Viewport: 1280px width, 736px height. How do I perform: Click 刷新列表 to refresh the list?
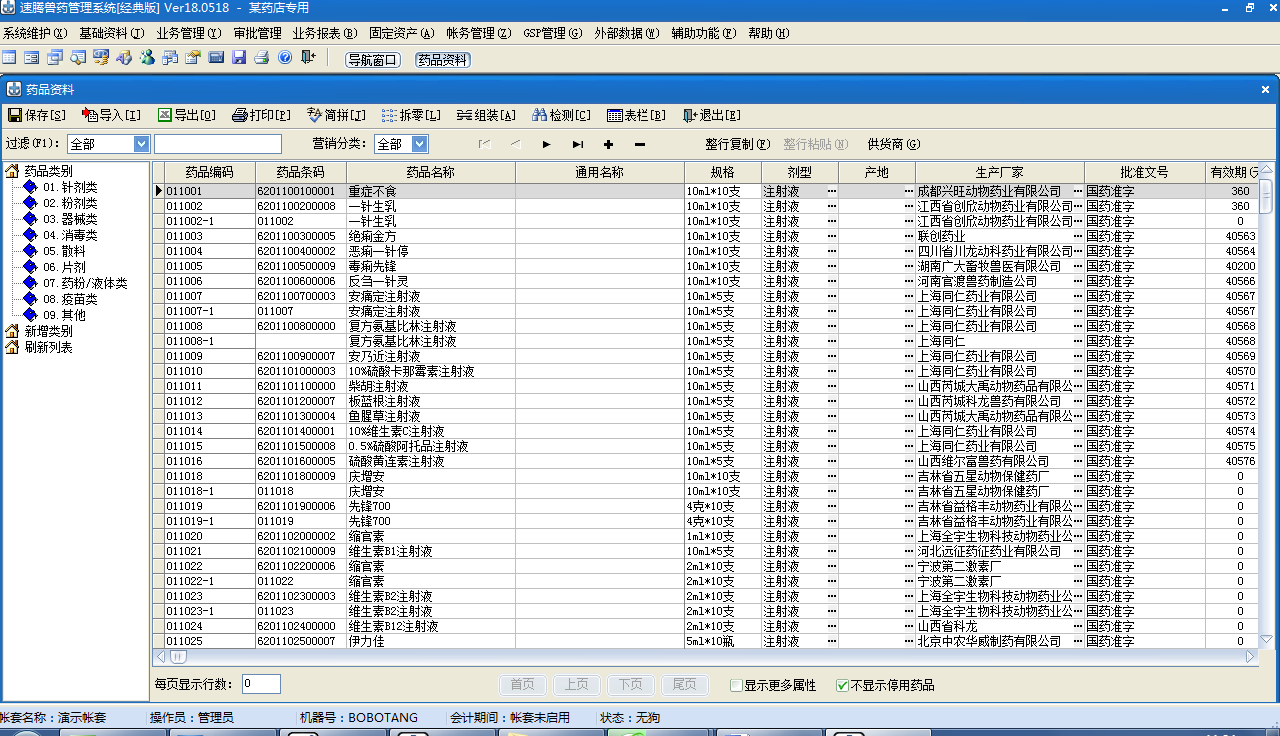pyautogui.click(x=48, y=347)
